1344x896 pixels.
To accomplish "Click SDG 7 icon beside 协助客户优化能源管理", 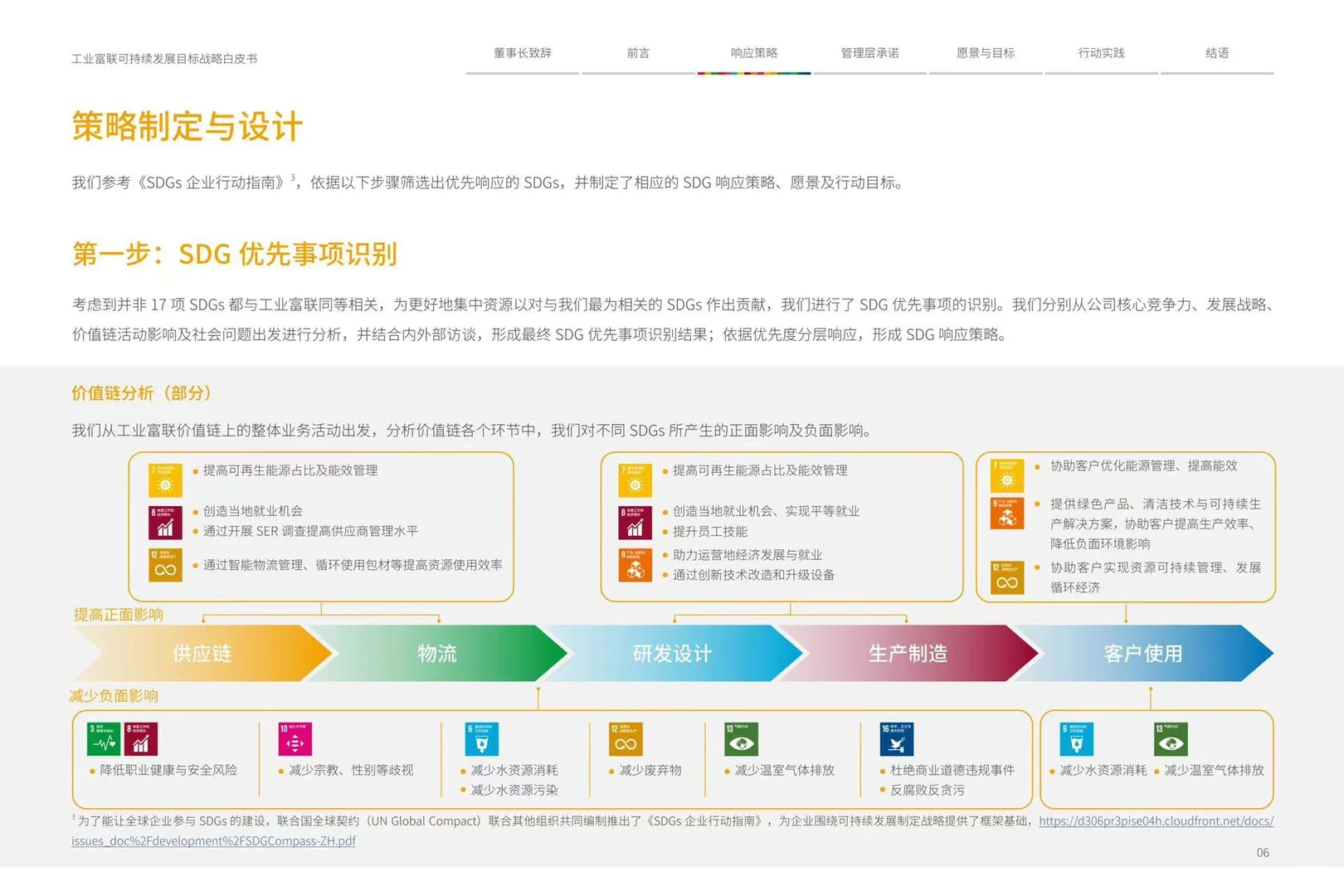I will tap(1007, 476).
